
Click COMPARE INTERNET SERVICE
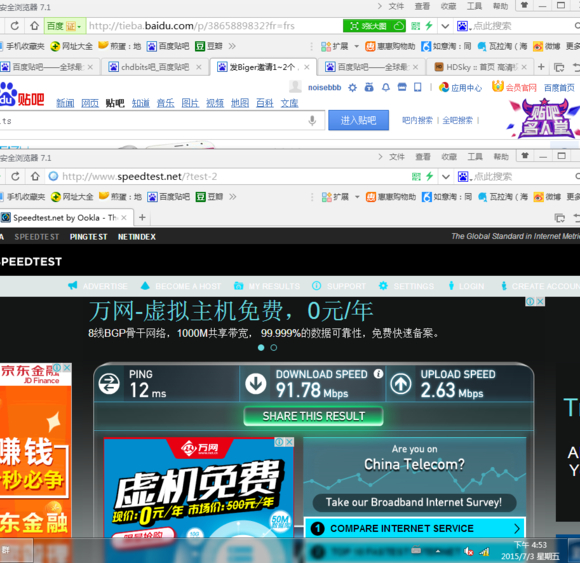[x=415, y=528]
